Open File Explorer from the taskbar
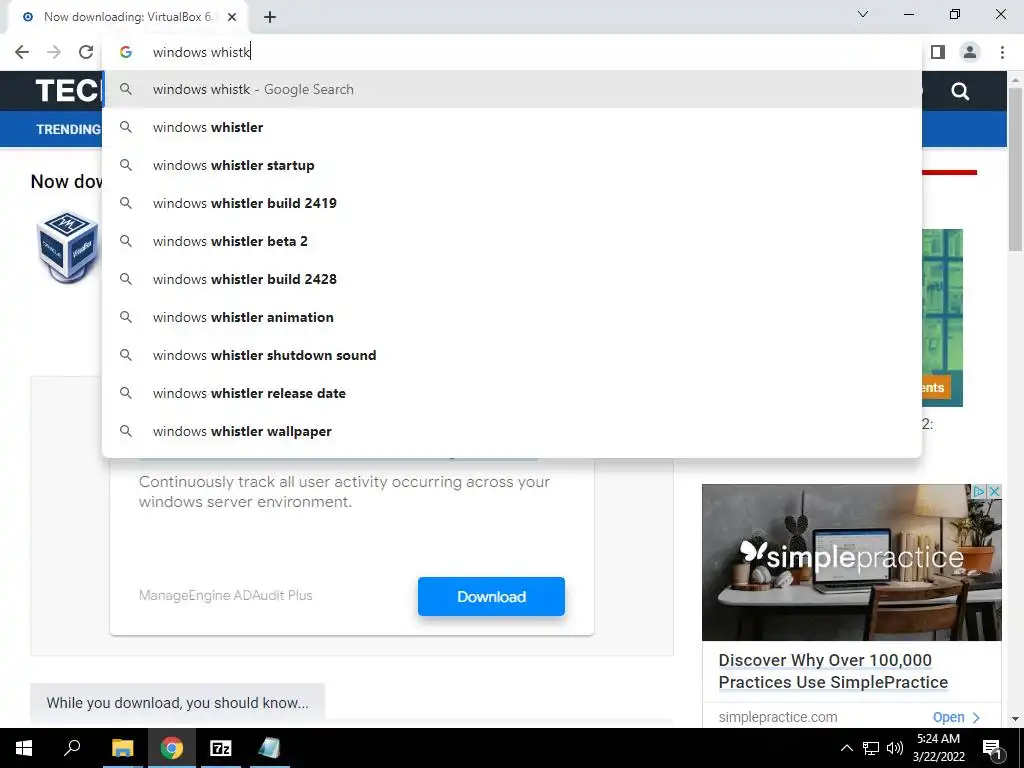 (122, 748)
